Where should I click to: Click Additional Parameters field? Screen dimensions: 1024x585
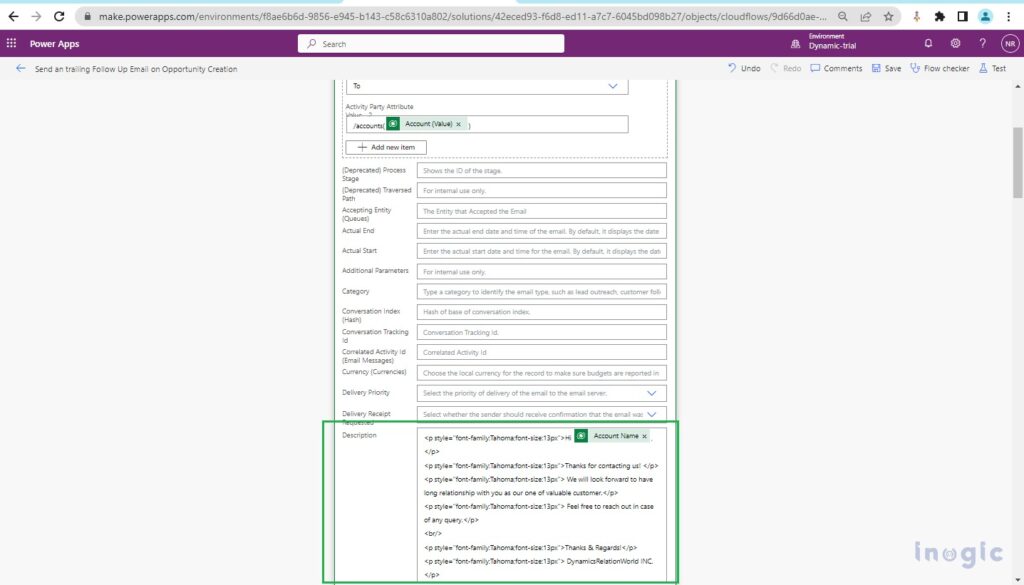(541, 272)
